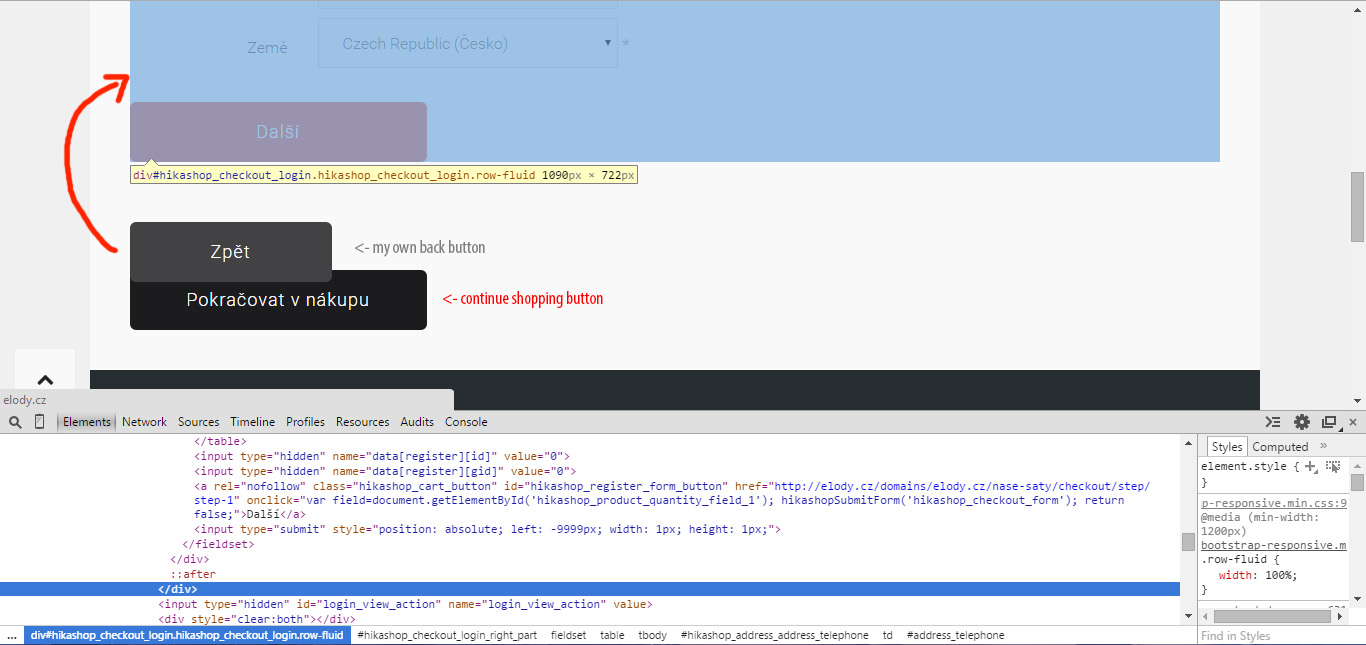
Task: Click Pokračovat v nákupu button
Action: tap(278, 300)
